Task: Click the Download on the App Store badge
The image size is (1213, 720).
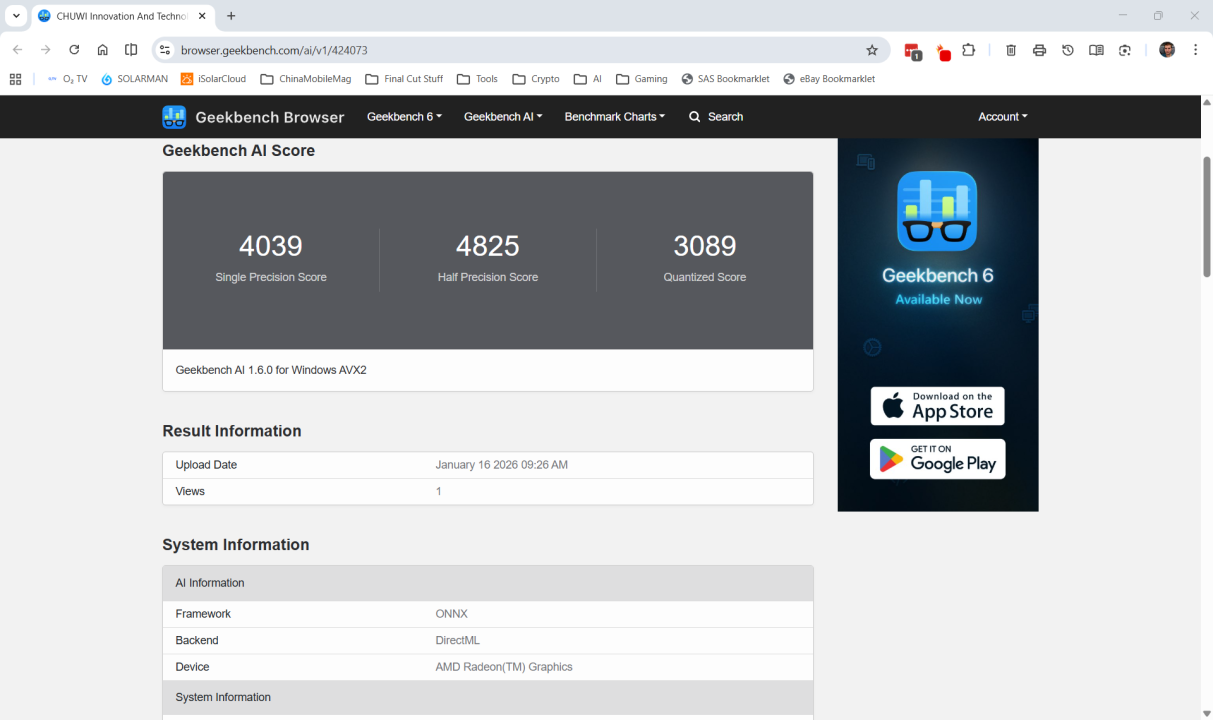Action: point(937,406)
